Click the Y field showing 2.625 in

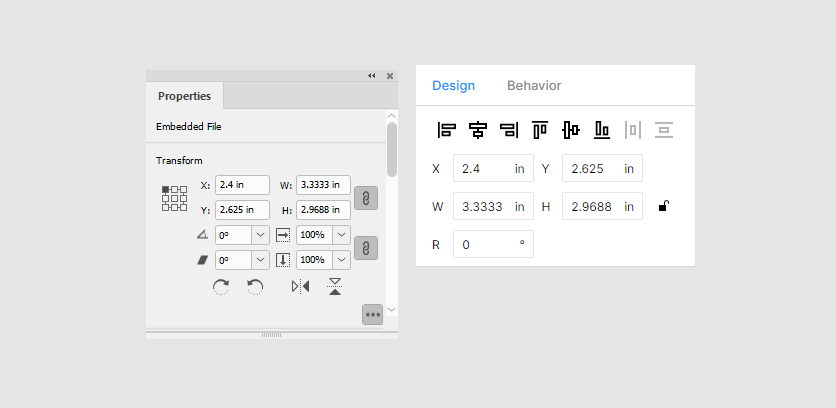[x=243, y=210]
